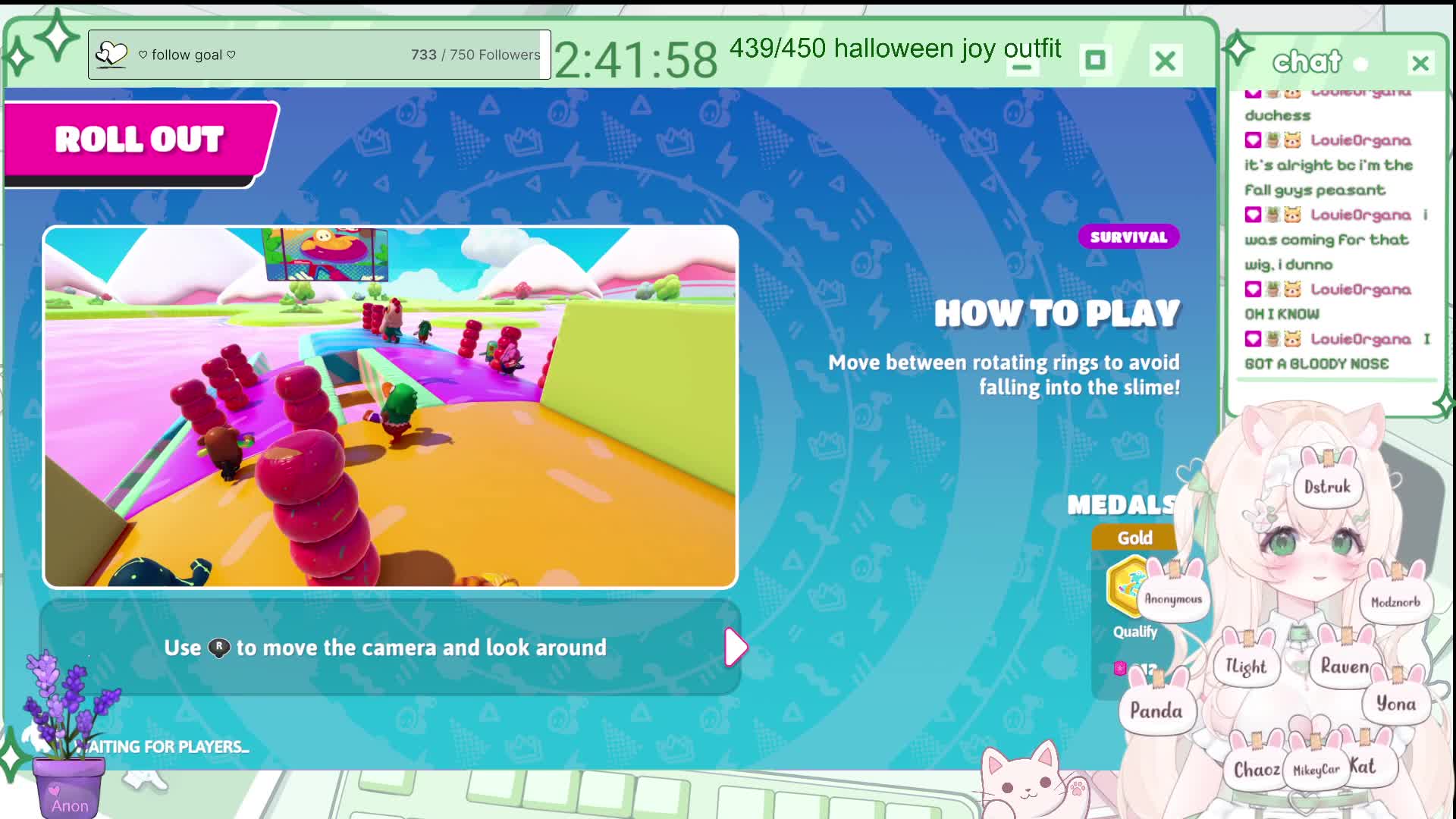
Task: Click the pink kudos icon under Qualify
Action: tap(1120, 668)
